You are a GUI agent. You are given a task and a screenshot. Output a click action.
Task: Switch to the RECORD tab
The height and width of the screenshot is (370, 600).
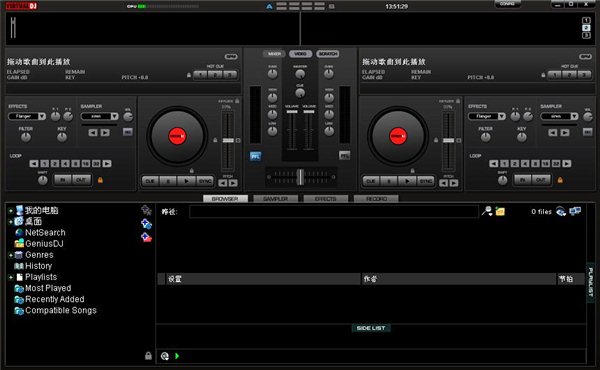tap(376, 199)
